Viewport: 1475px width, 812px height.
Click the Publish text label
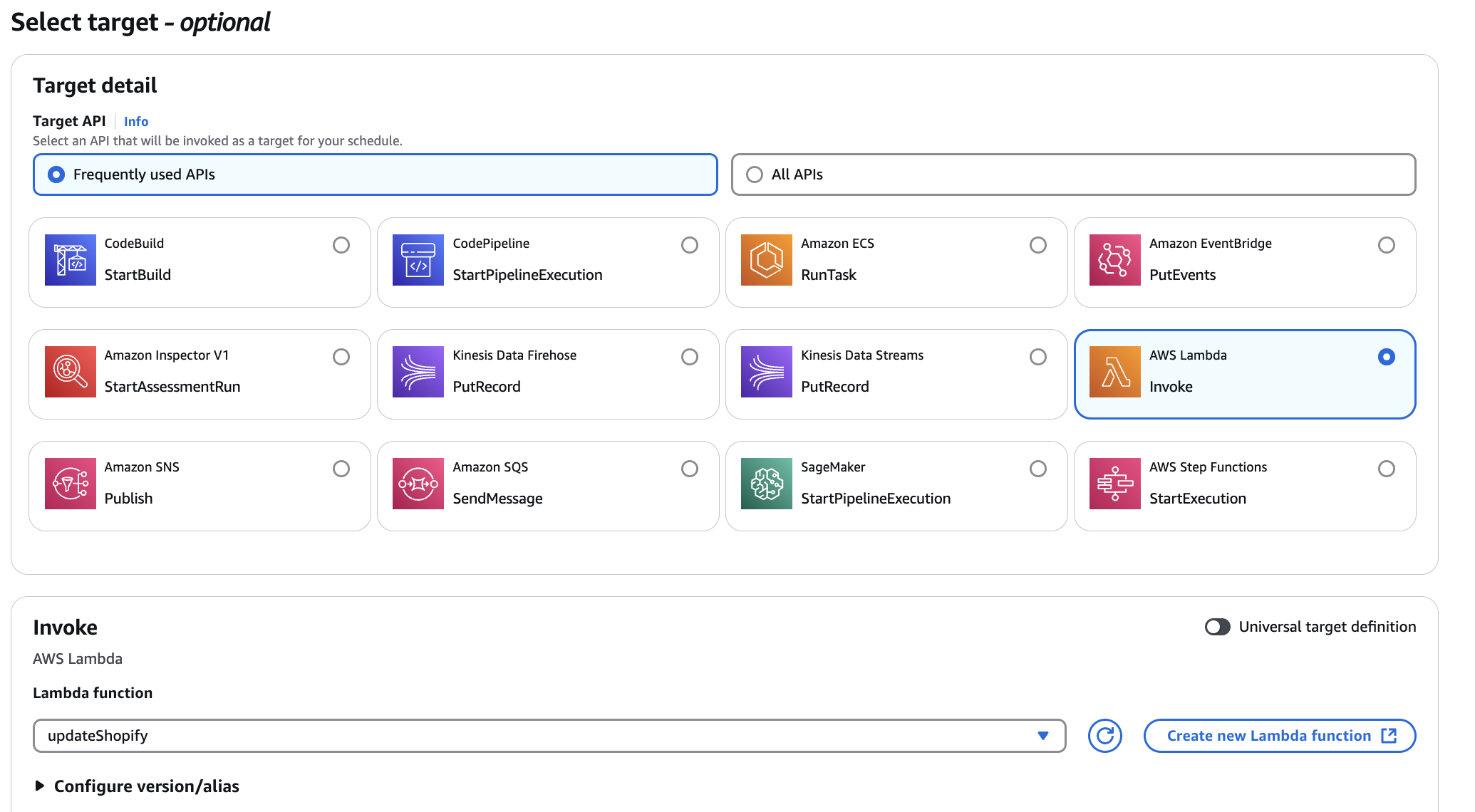128,499
